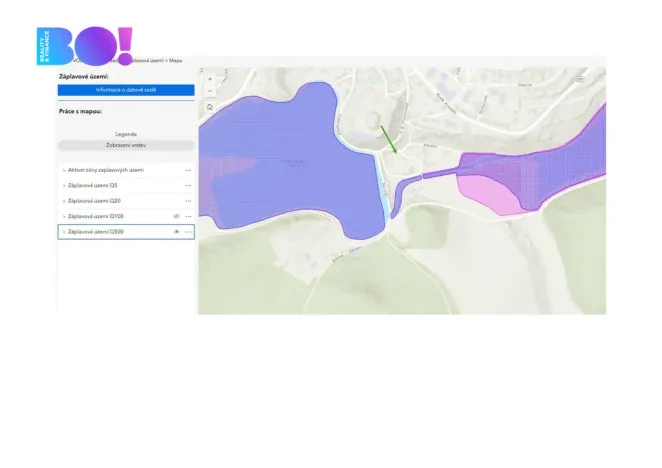Toggle visibility of Záplavová území Q100 layer

[176, 216]
